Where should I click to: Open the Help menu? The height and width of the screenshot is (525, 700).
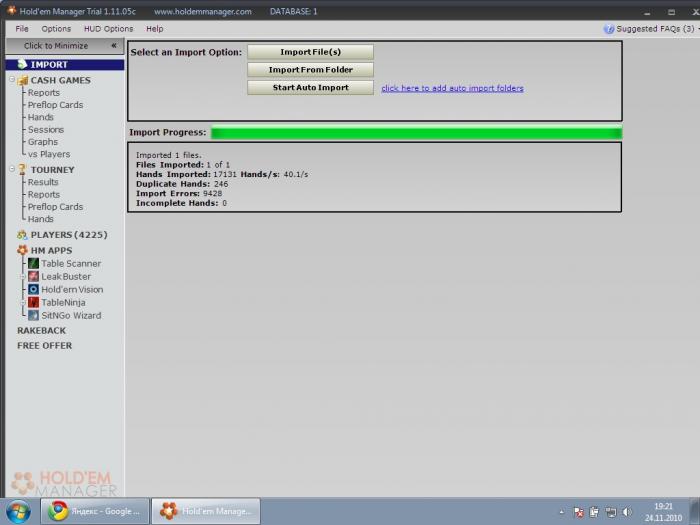pos(154,29)
